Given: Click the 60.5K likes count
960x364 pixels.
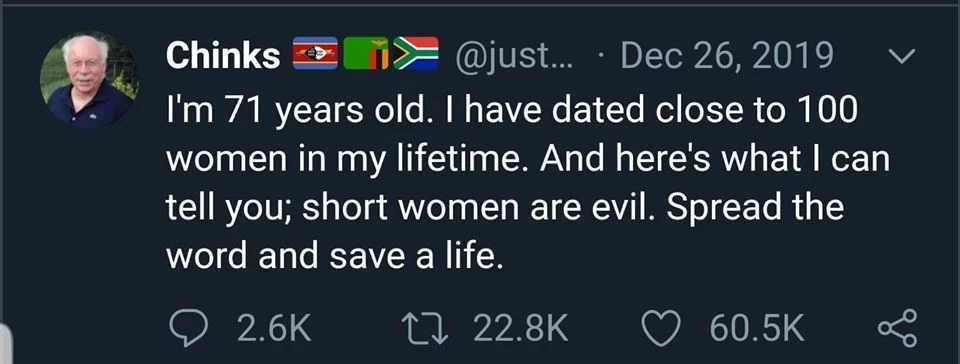Looking at the screenshot, I should coord(756,328).
